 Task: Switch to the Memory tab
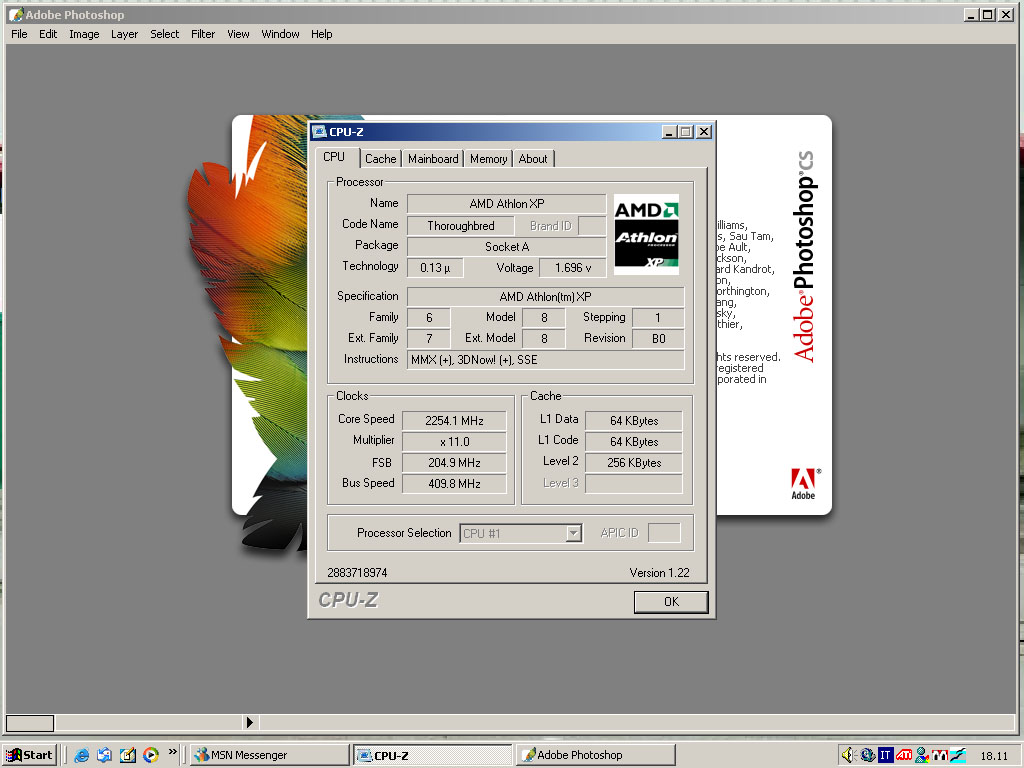[x=488, y=159]
